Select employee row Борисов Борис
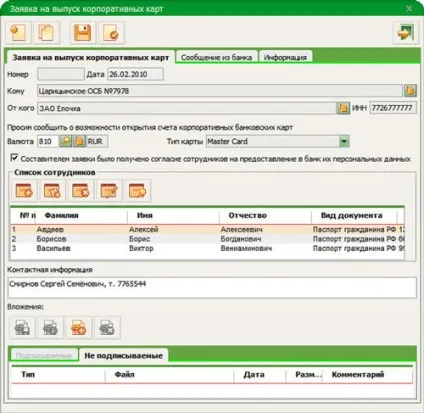 pyautogui.click(x=207, y=239)
